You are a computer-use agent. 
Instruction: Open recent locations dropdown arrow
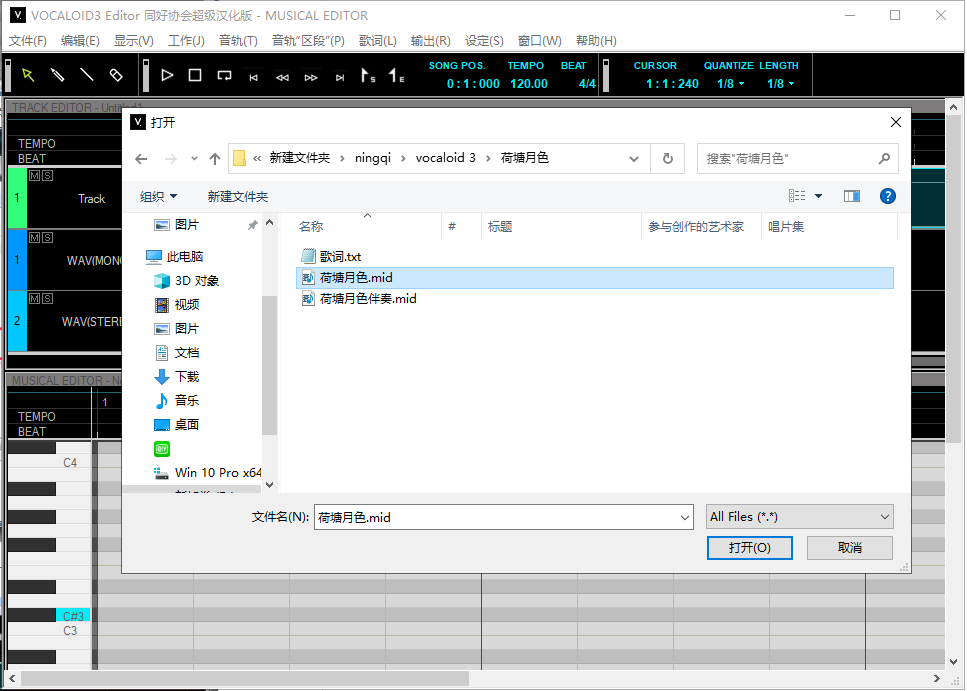pos(194,159)
